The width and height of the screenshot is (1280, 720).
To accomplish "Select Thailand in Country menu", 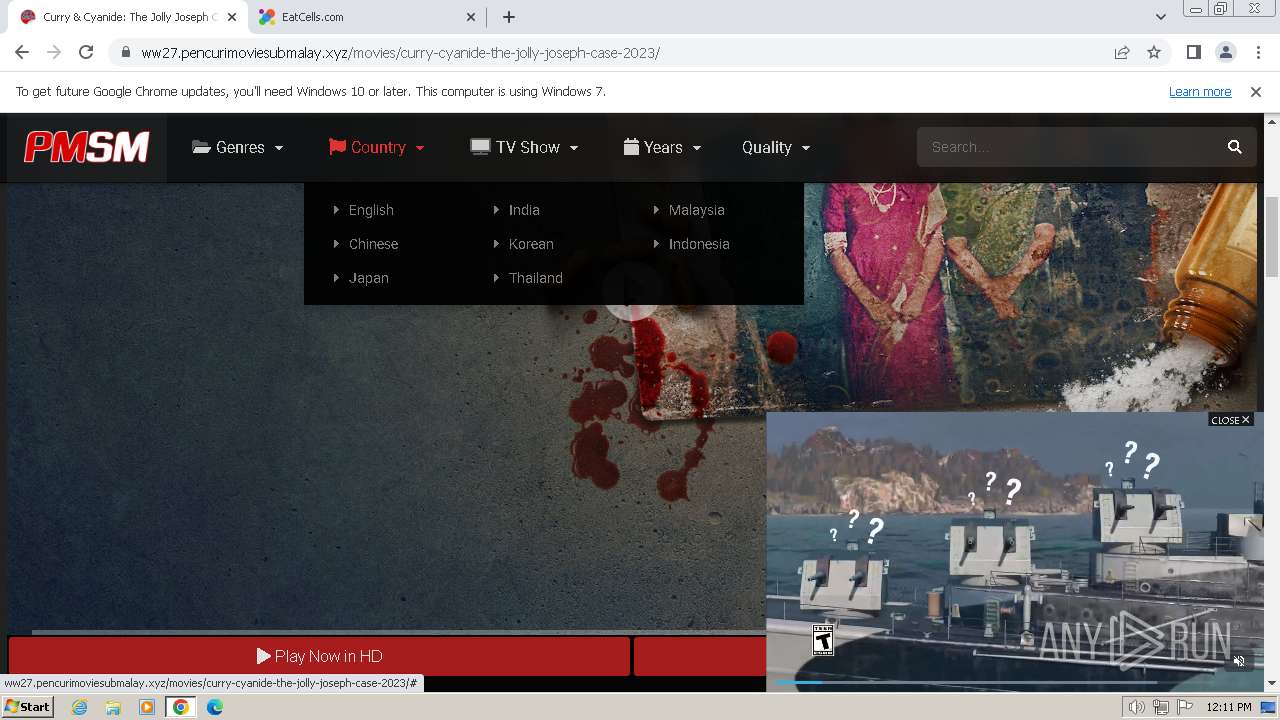I will coord(535,278).
